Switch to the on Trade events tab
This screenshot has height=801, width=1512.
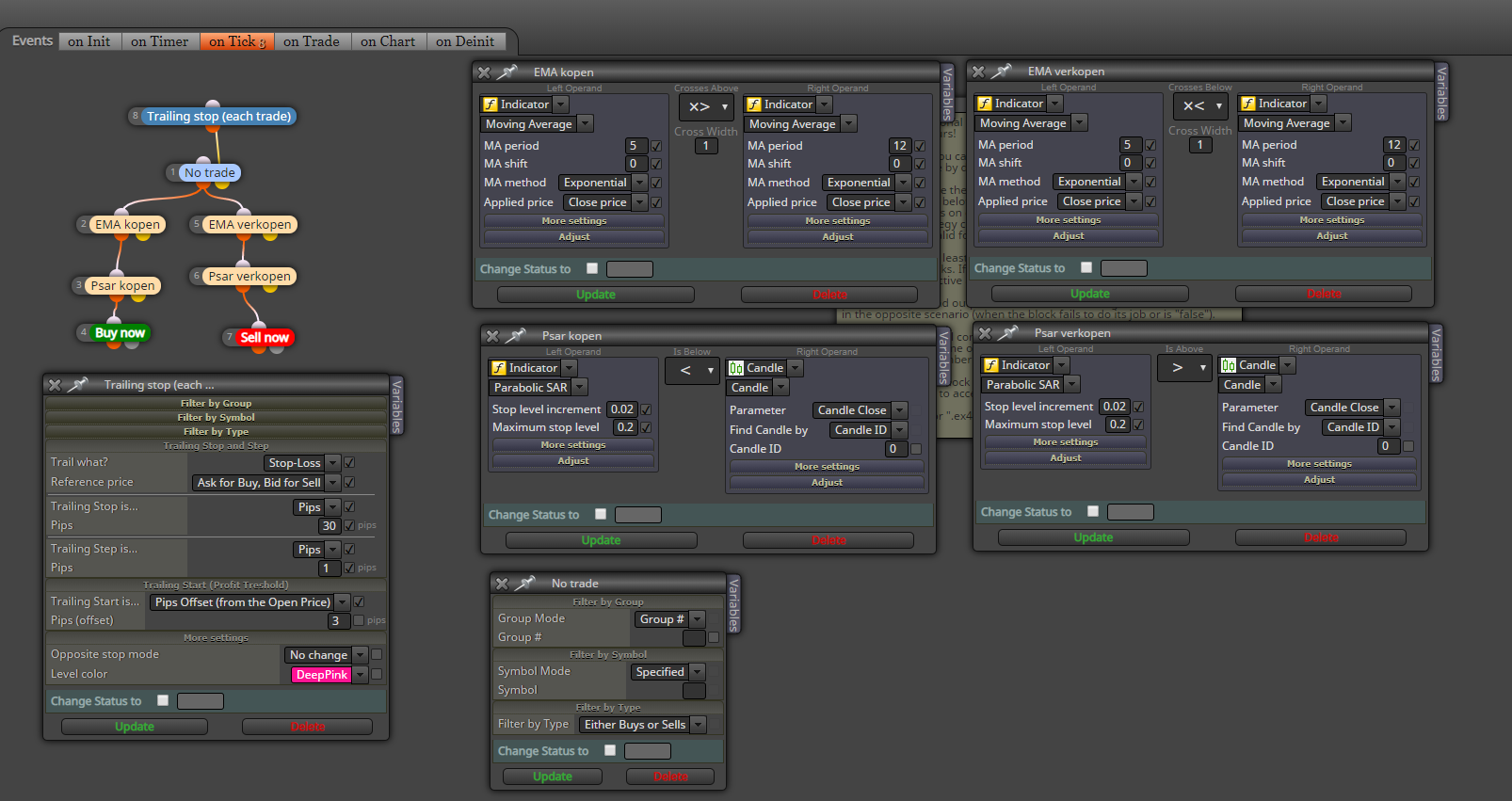[312, 41]
